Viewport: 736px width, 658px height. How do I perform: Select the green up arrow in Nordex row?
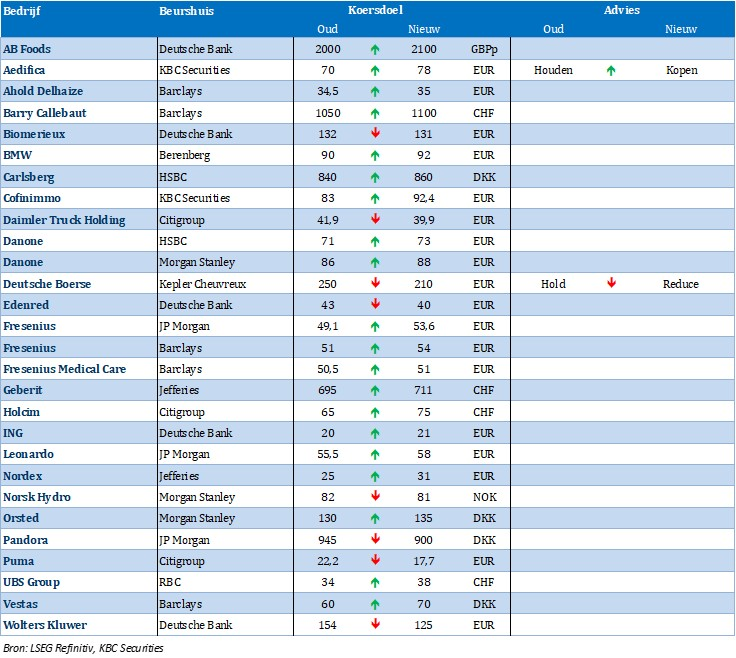pyautogui.click(x=374, y=476)
